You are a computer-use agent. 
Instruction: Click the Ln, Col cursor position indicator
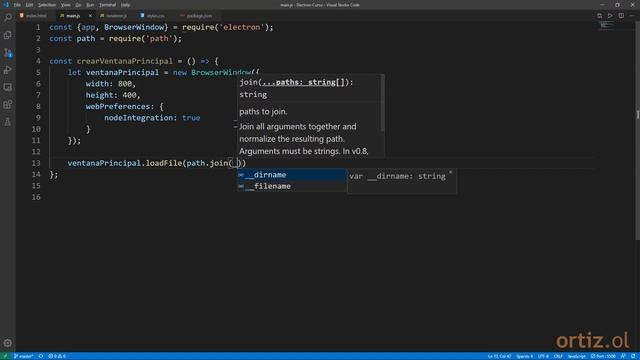(x=499, y=356)
